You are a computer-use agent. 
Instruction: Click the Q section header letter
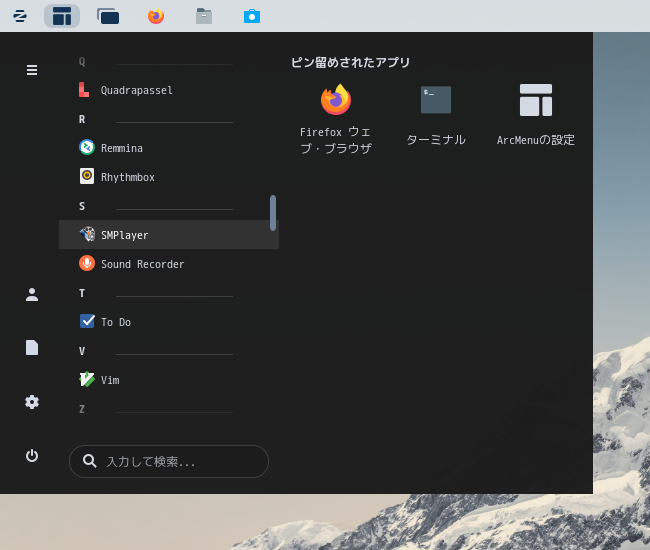click(82, 62)
